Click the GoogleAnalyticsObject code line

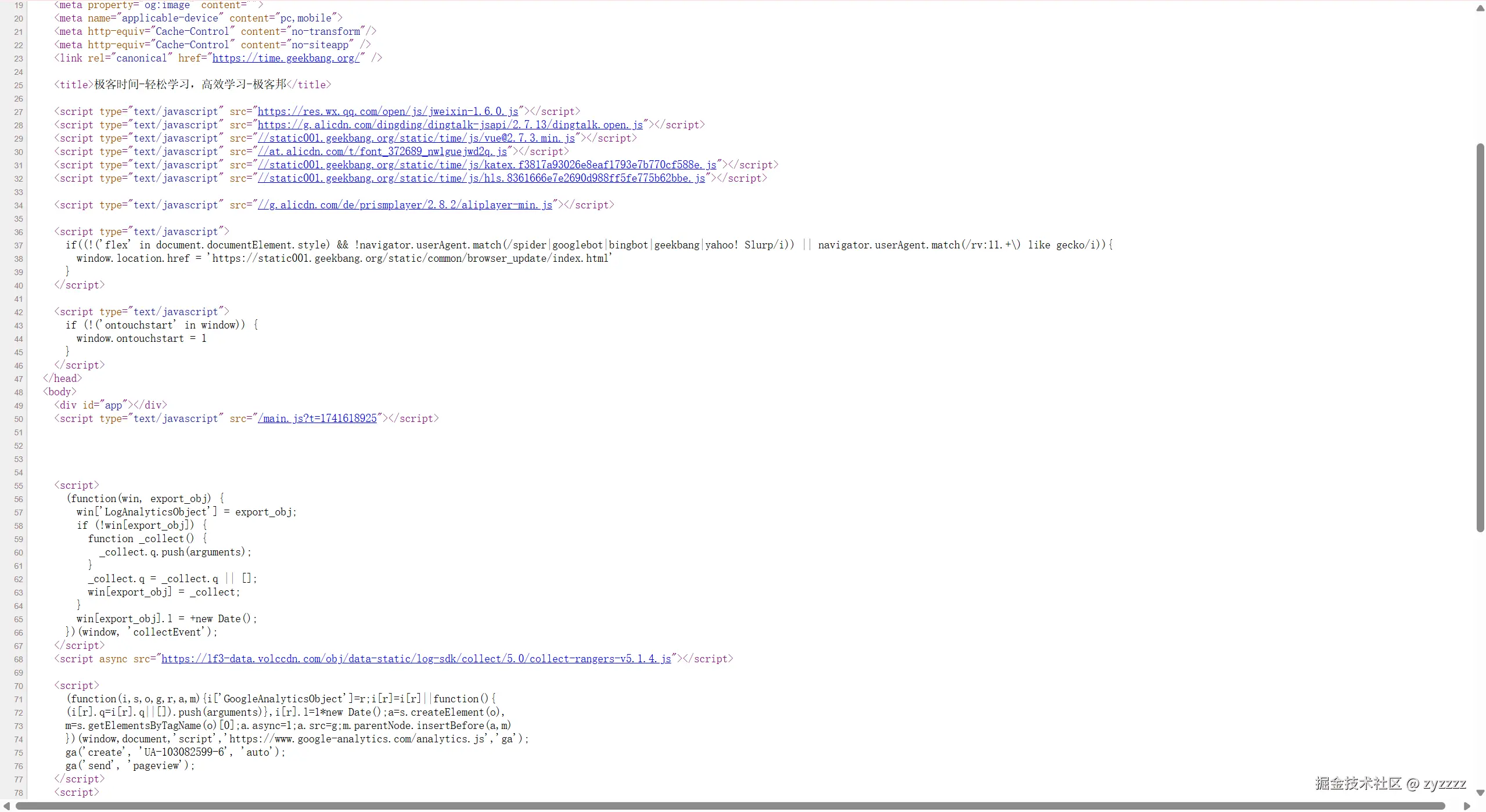tap(281, 699)
